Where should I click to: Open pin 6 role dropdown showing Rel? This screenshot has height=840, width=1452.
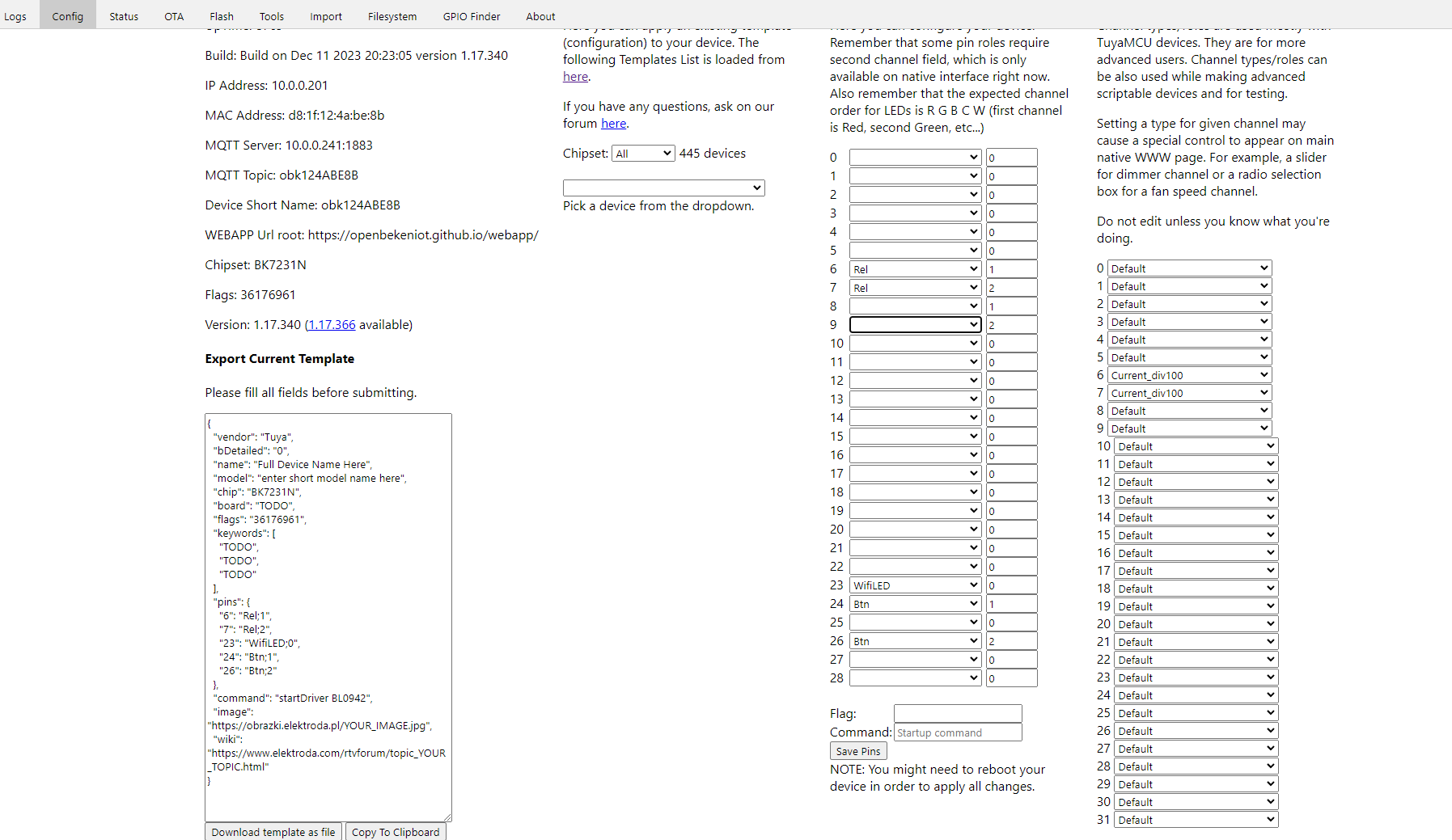click(x=916, y=269)
